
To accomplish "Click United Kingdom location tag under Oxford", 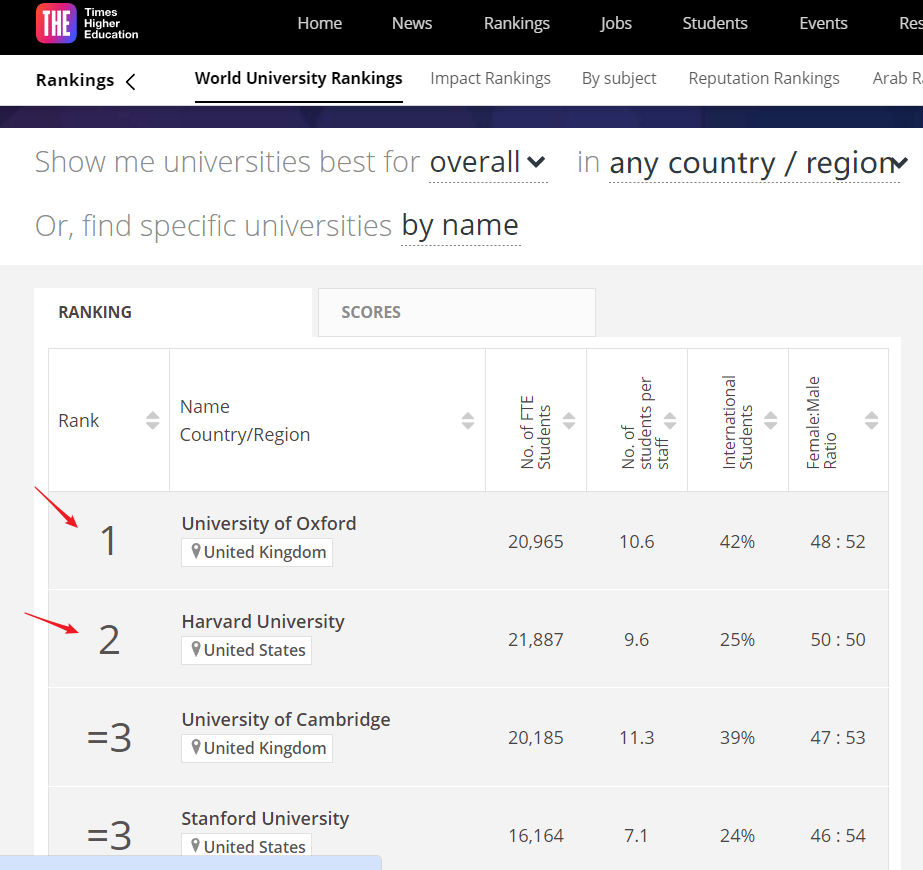I will pyautogui.click(x=257, y=552).
